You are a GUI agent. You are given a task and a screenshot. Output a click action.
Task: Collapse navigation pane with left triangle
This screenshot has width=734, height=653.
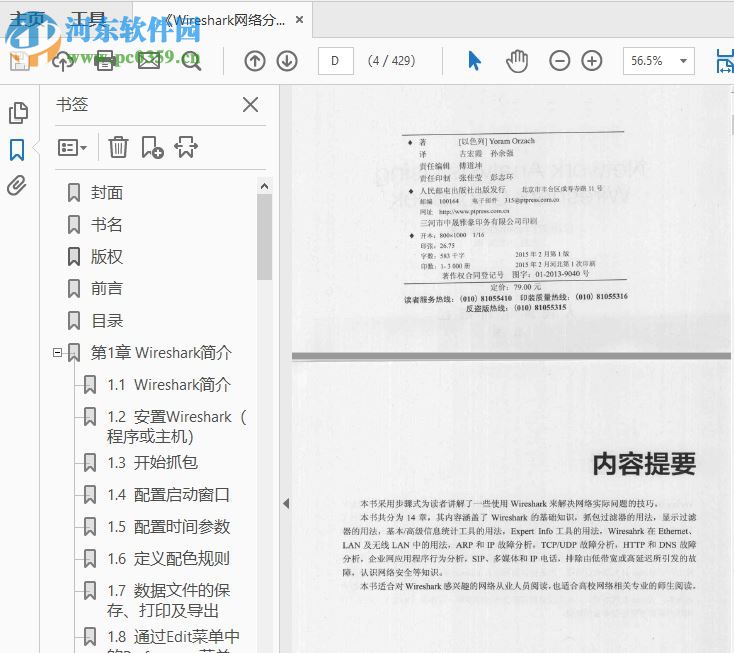click(x=286, y=503)
